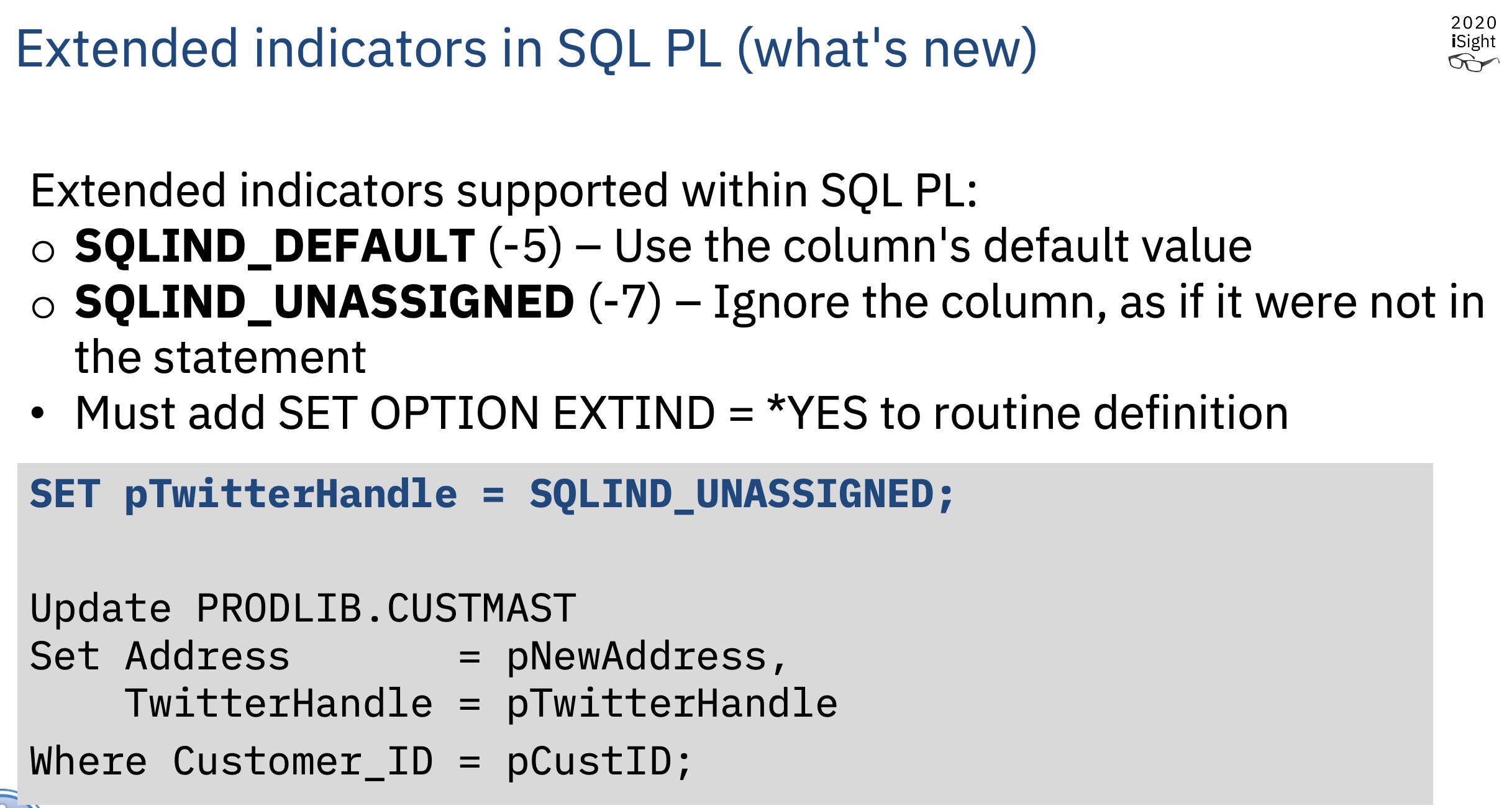Select the slide title Extended indicators in SQL PL

coord(526,49)
